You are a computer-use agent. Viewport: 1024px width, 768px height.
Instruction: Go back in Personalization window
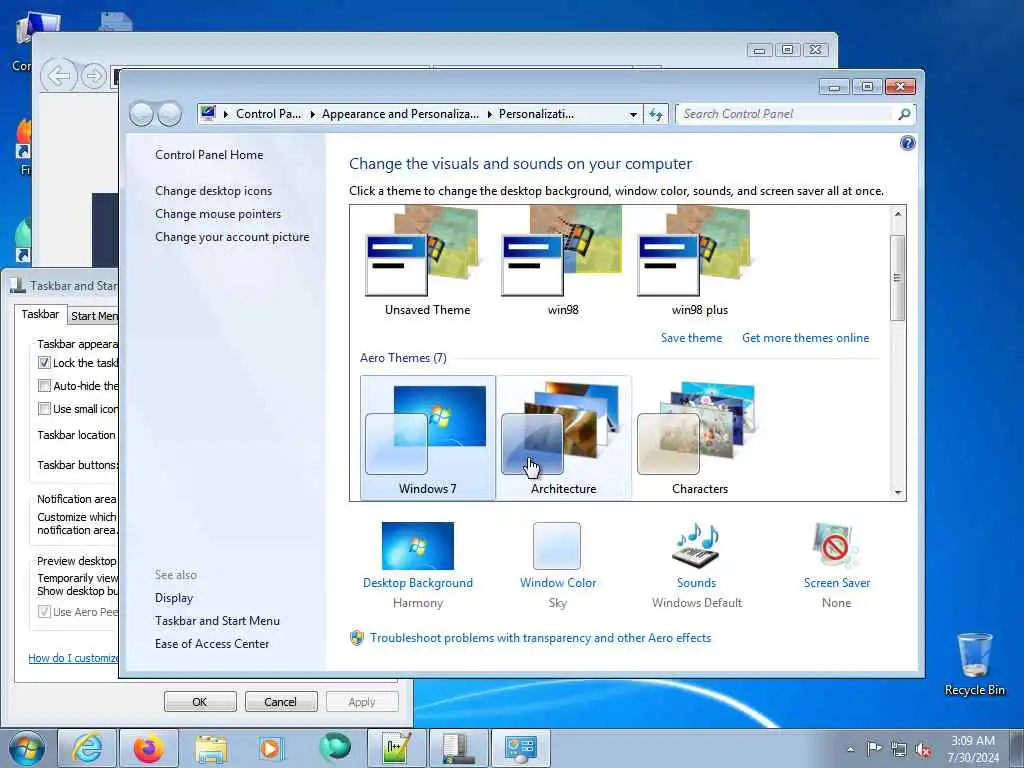[141, 114]
